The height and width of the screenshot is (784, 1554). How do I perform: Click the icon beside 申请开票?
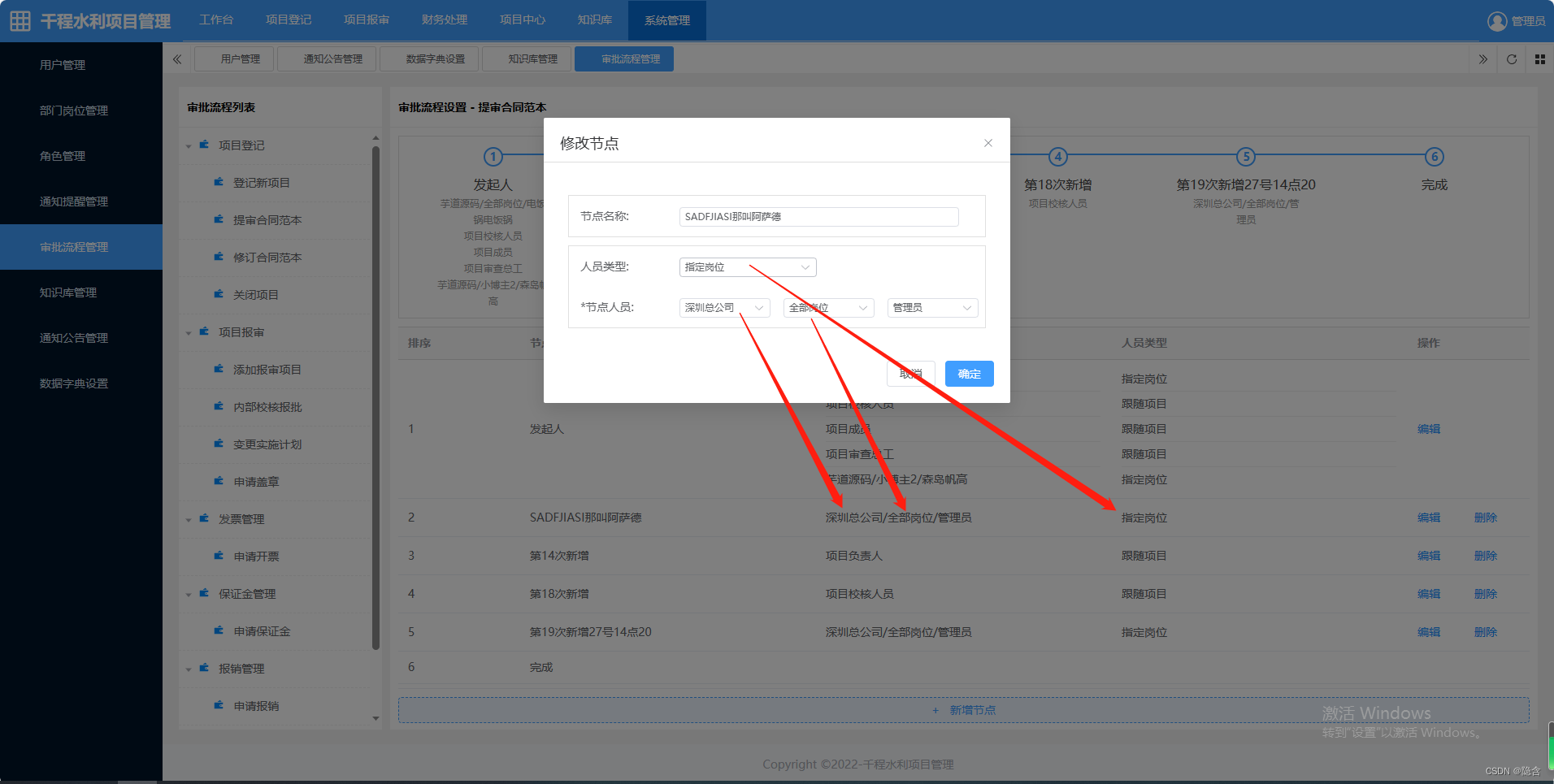click(219, 556)
